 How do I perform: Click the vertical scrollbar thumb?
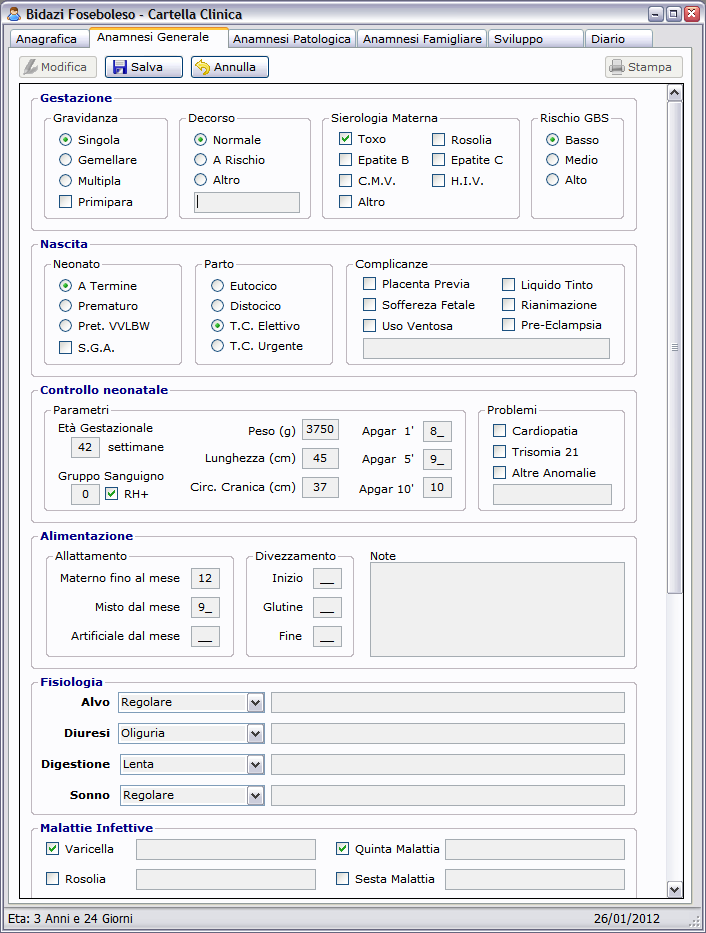point(674,347)
